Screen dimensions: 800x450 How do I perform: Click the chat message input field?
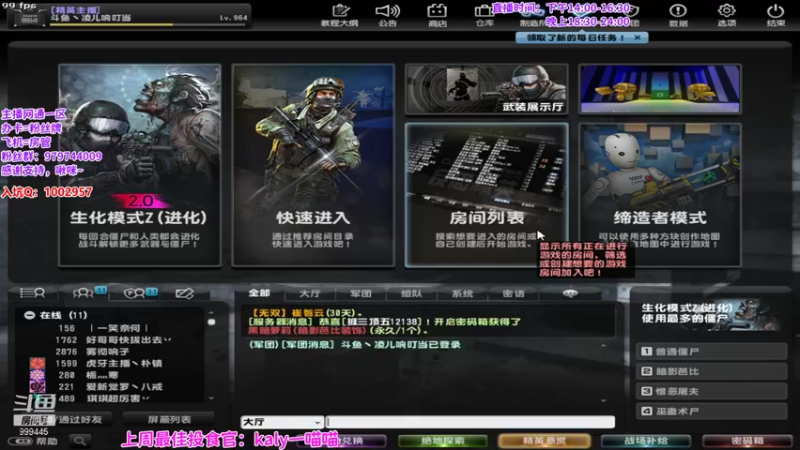click(470, 422)
